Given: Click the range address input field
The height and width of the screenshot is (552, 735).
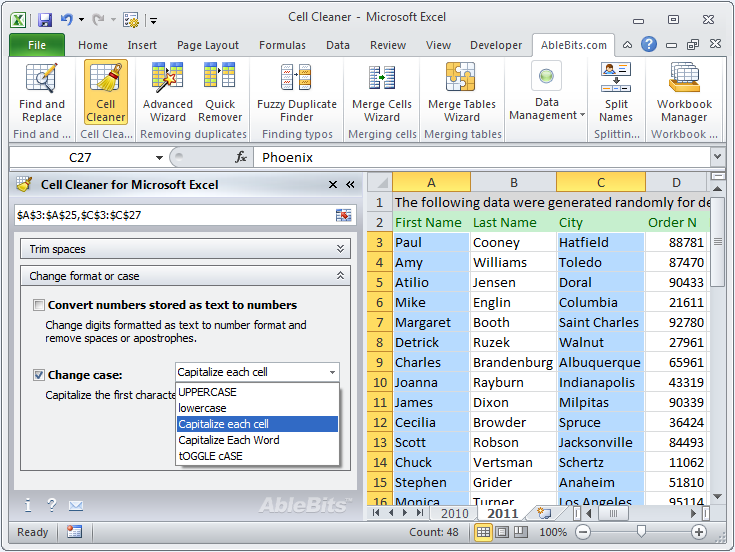Looking at the screenshot, I should 174,215.
